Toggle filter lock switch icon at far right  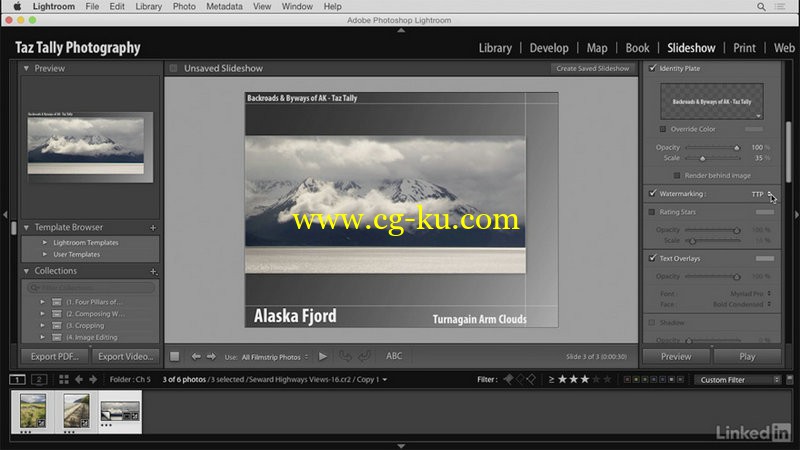[x=790, y=380]
